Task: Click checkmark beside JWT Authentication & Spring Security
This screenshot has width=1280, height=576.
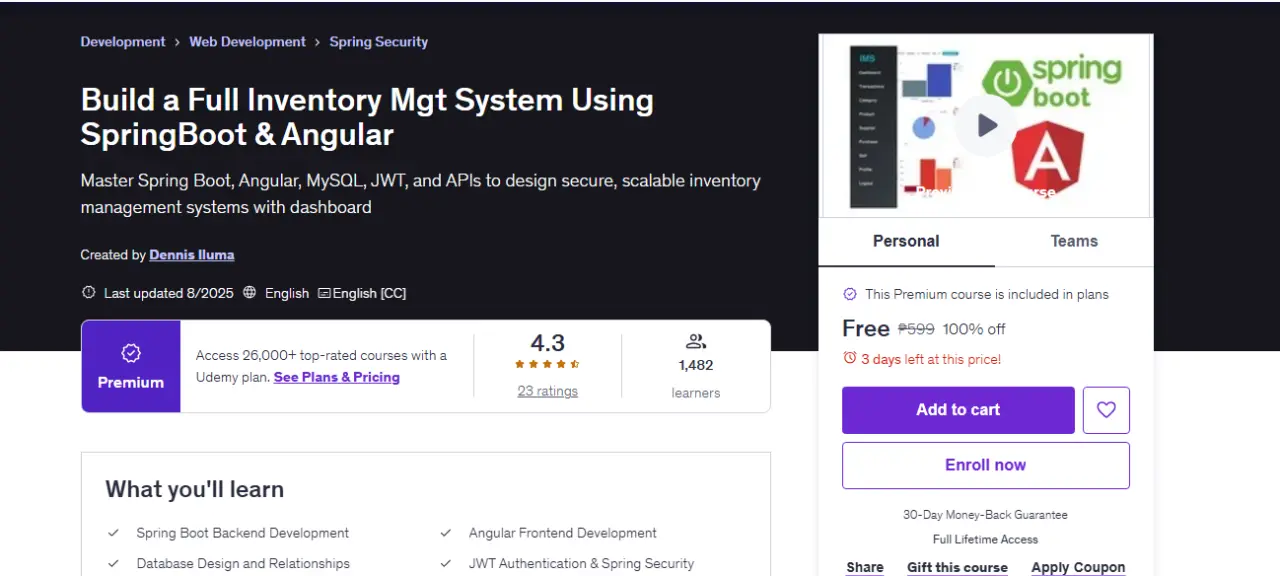Action: 446,563
